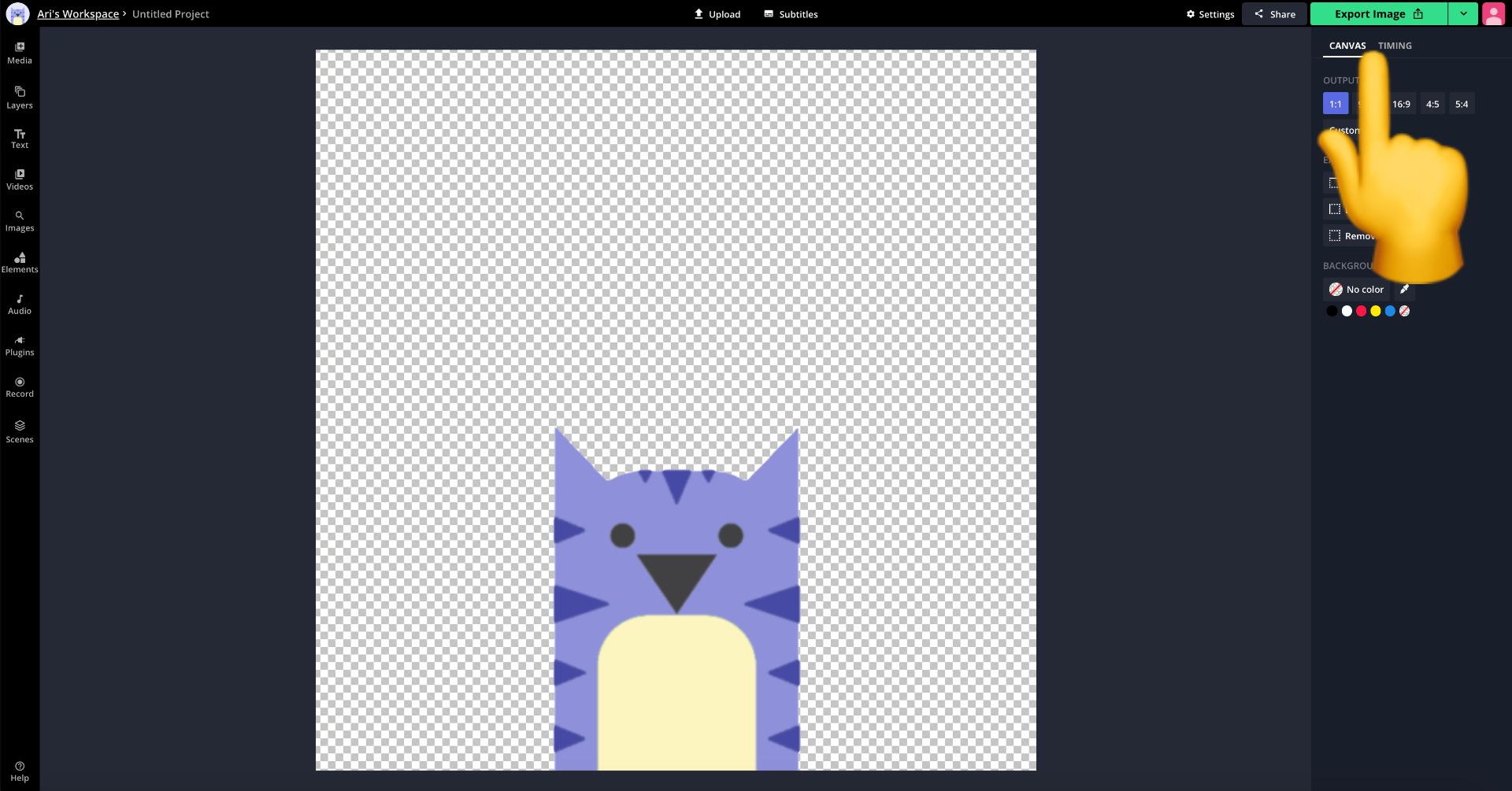Open the Scenes panel

20,431
